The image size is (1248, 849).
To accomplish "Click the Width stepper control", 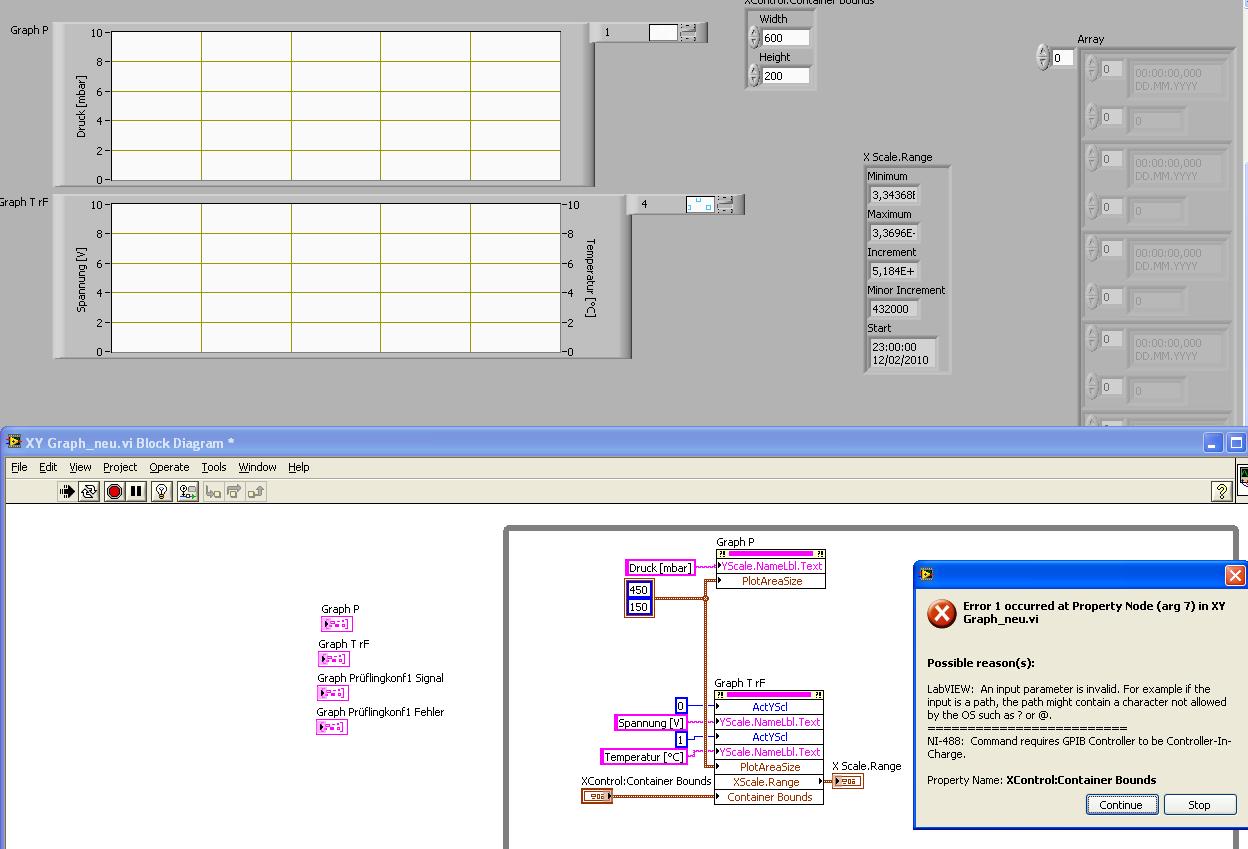I will [x=754, y=38].
